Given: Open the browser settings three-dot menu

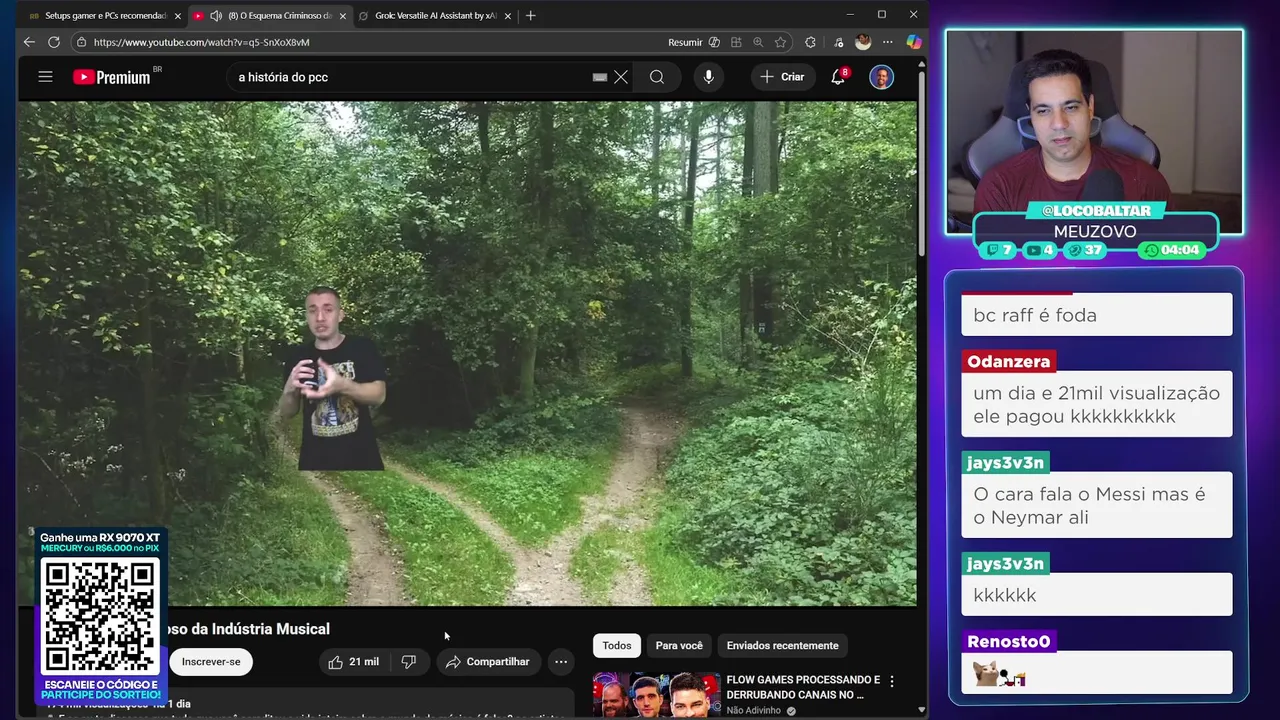Looking at the screenshot, I should click(x=888, y=42).
